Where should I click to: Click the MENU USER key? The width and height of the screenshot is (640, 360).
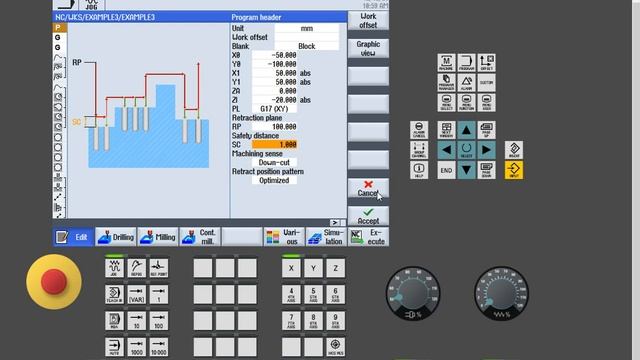point(487,102)
